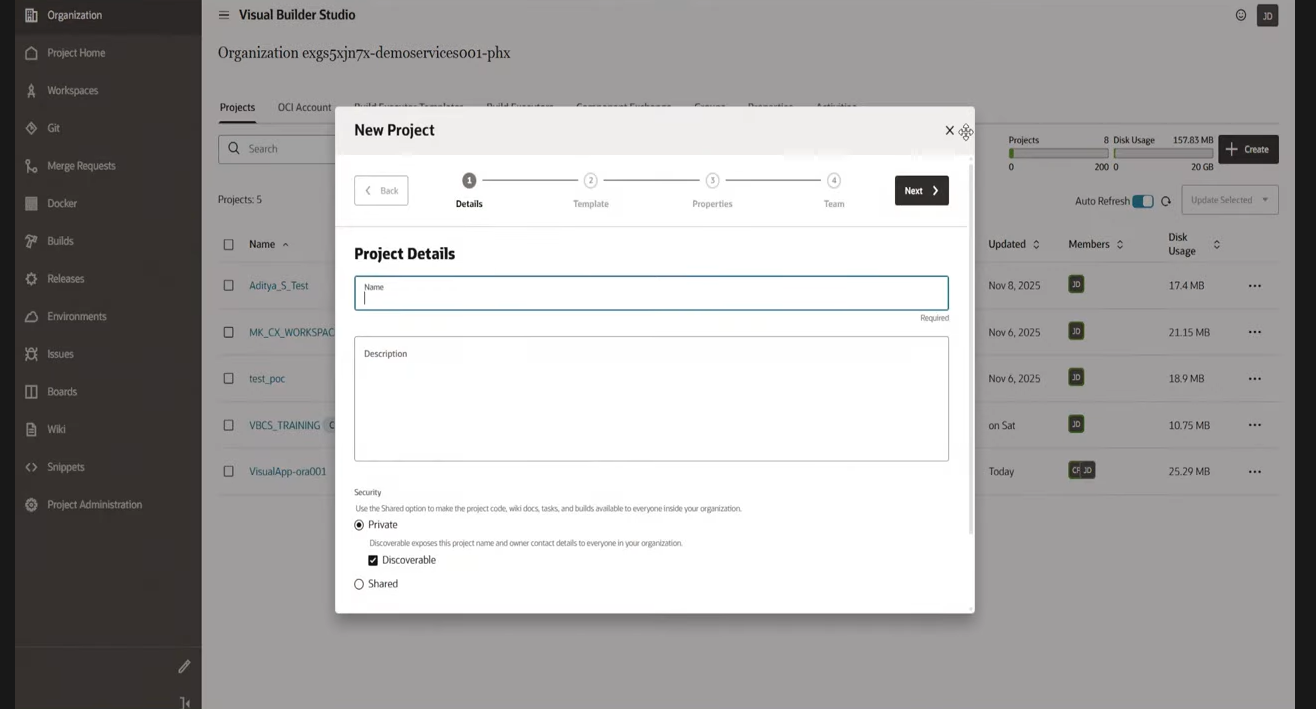
Task: Open the VBCS_TRAINING project link
Action: (x=285, y=425)
